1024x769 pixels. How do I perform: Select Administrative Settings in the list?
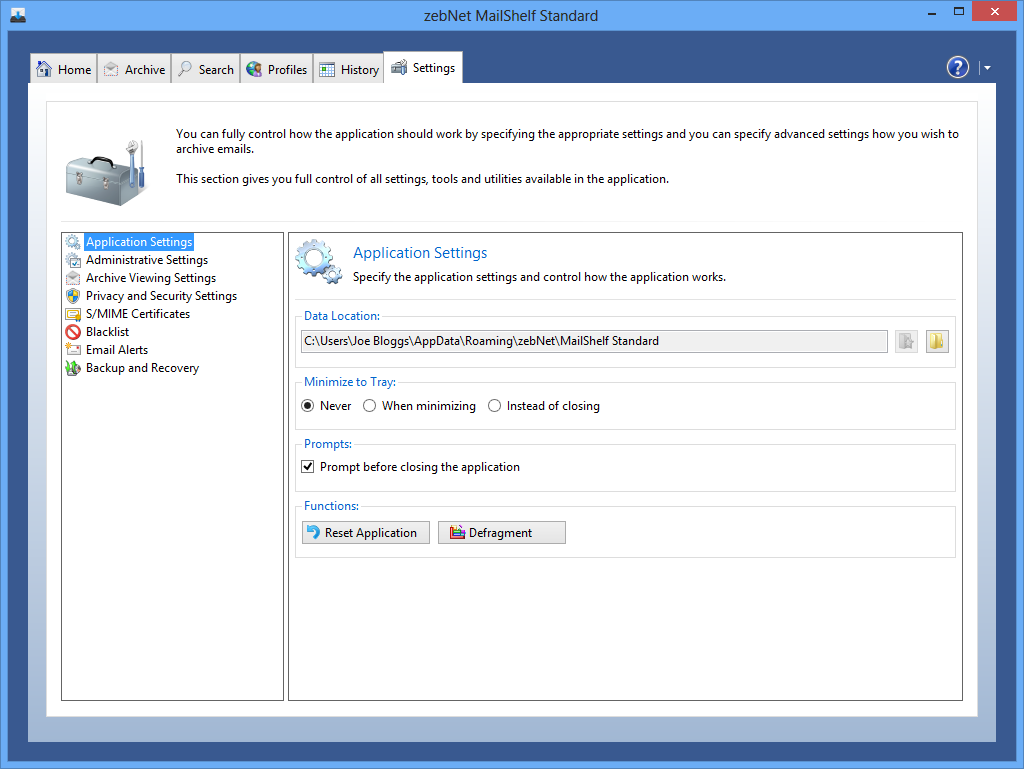tap(146, 260)
